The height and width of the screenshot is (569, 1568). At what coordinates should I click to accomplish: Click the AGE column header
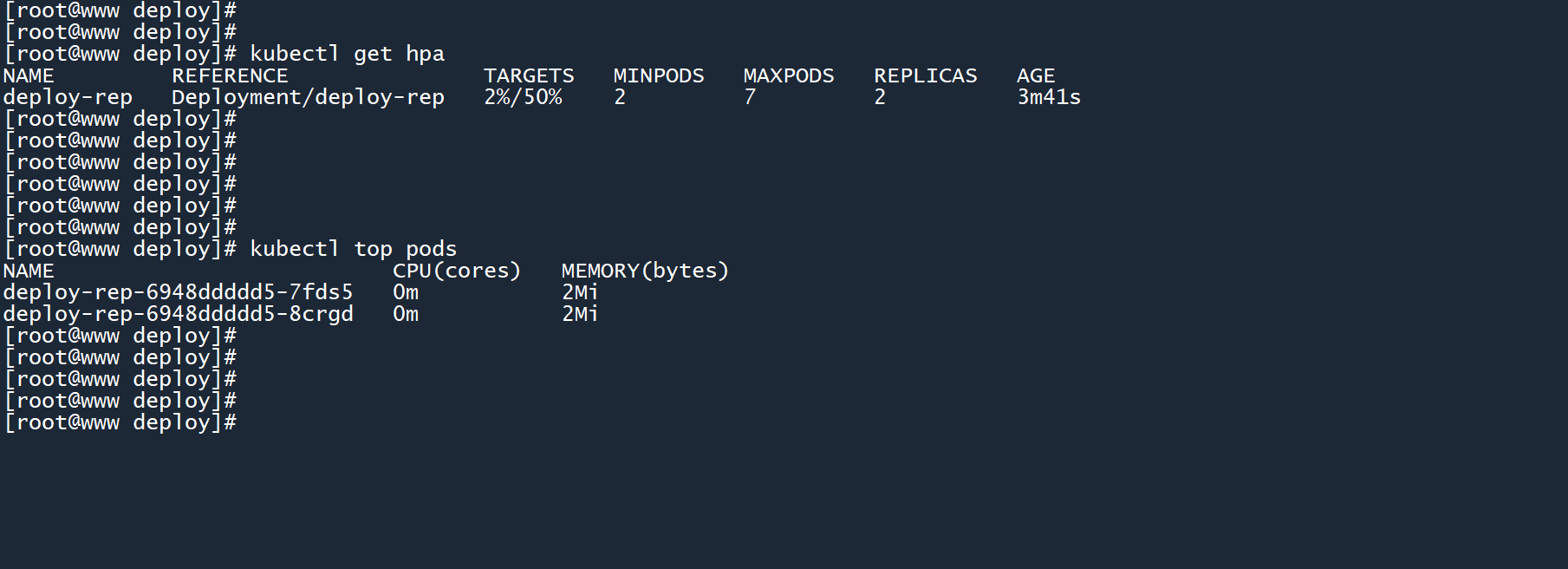point(1036,76)
